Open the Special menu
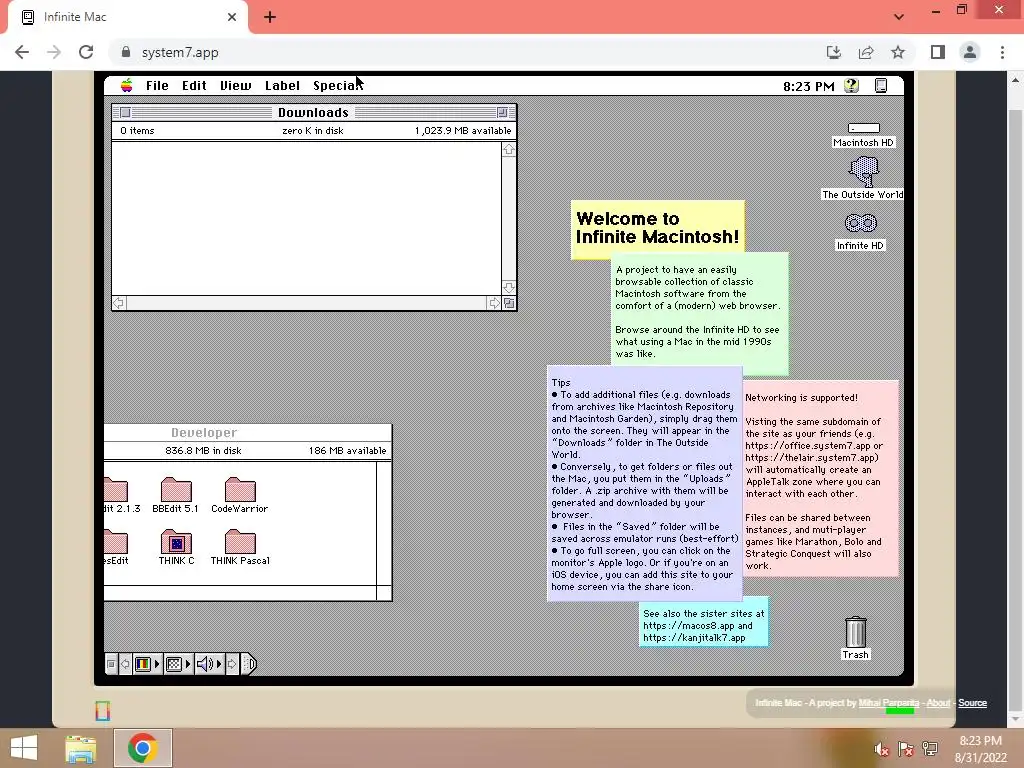The image size is (1024, 768). pos(338,86)
